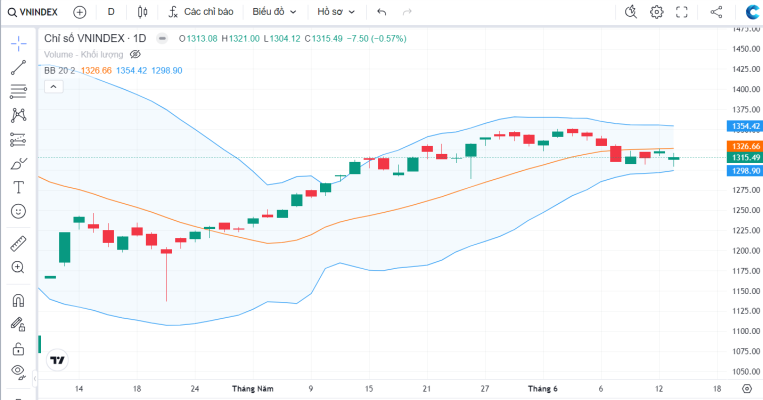This screenshot has height=400, width=763.
Task: Select the forecast and measurement tool
Action: 18,140
